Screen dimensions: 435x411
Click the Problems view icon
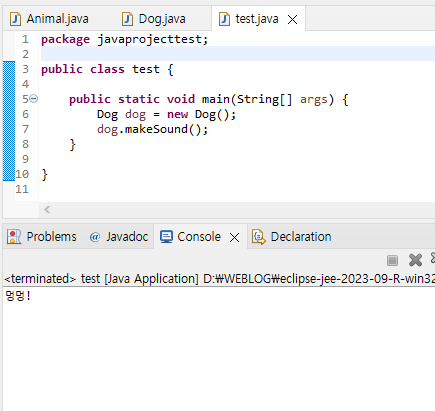[14, 237]
